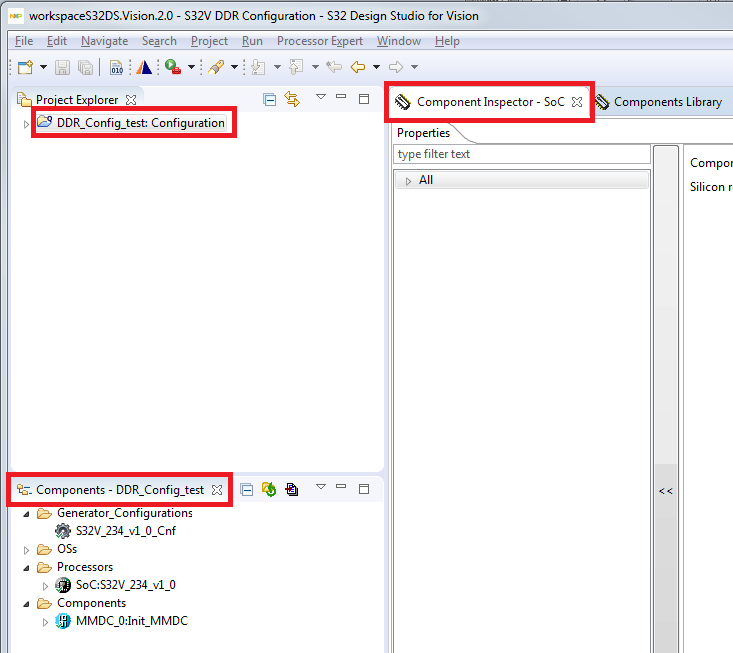This screenshot has width=733, height=653.
Task: Click the green refresh Generate Code icon
Action: (x=269, y=489)
